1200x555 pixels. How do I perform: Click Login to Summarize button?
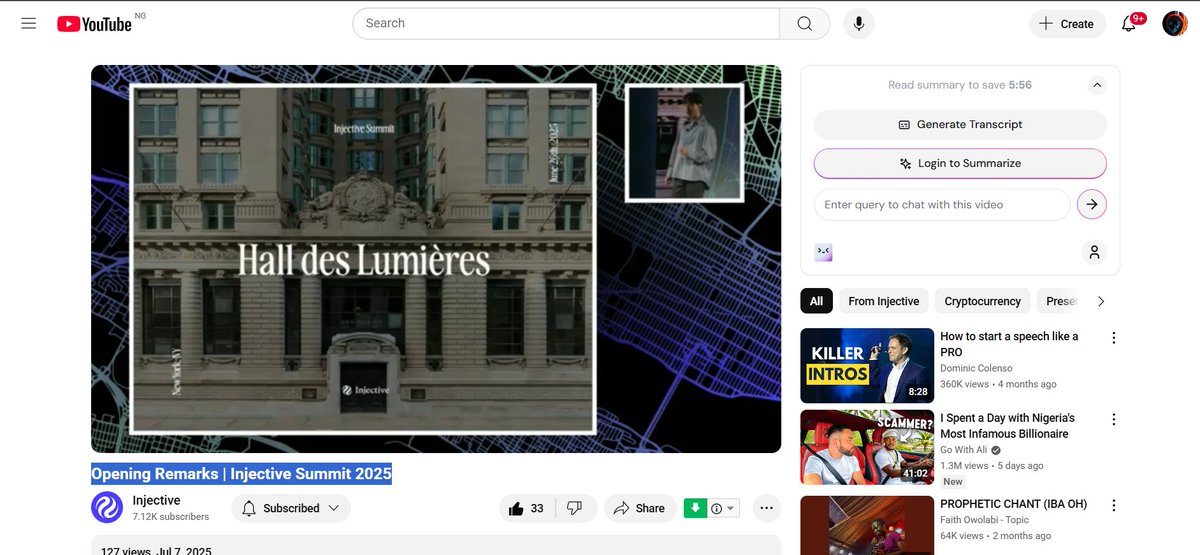pos(960,163)
